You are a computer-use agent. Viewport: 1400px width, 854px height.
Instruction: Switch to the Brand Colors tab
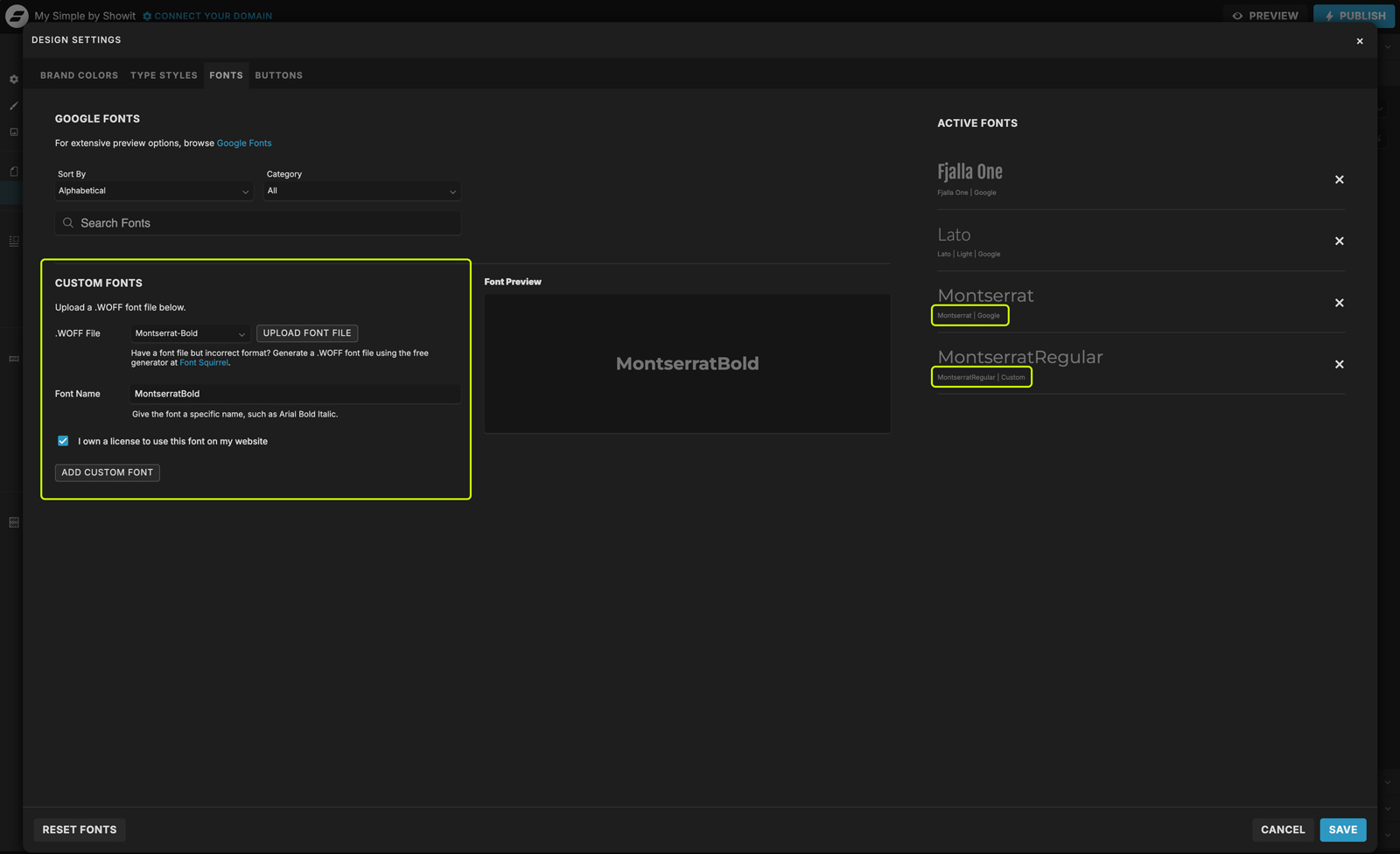79,75
